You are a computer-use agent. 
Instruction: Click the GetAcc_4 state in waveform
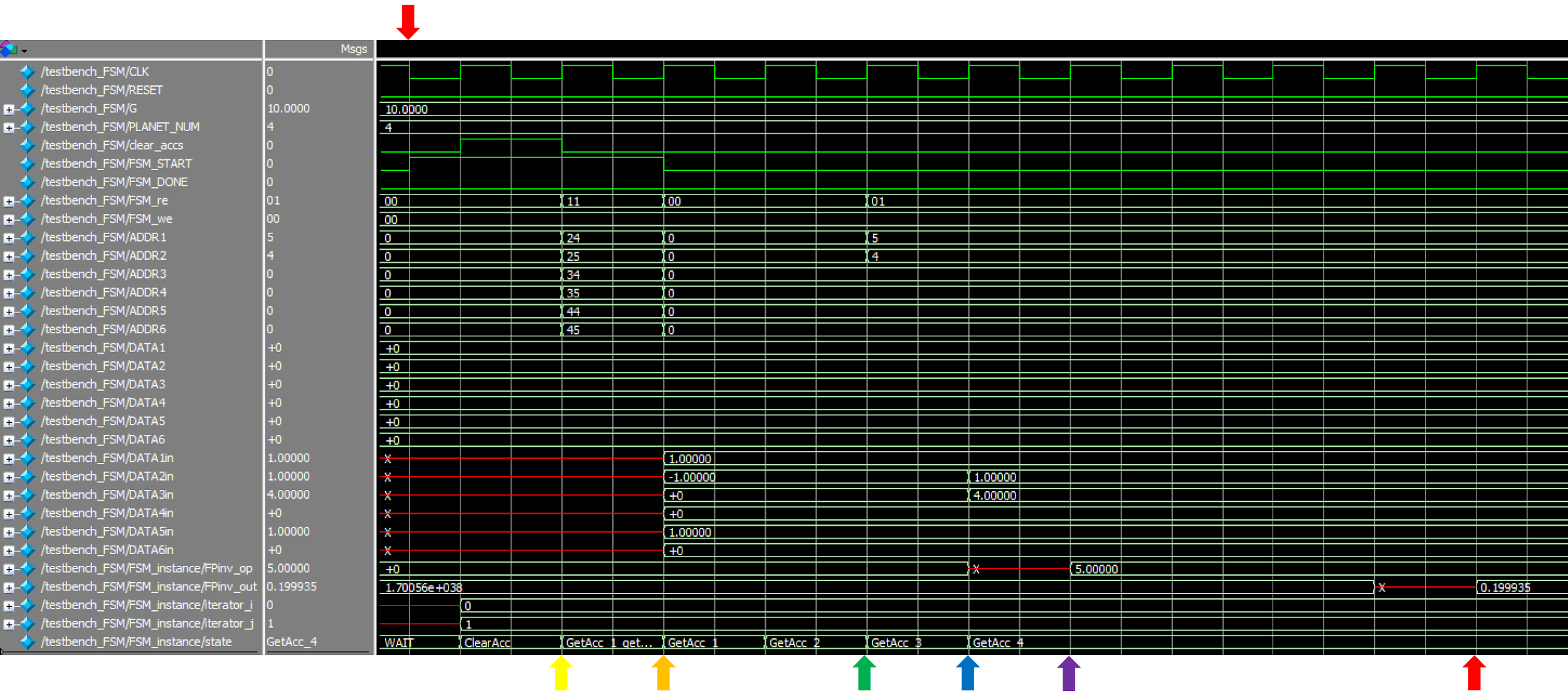coord(997,642)
